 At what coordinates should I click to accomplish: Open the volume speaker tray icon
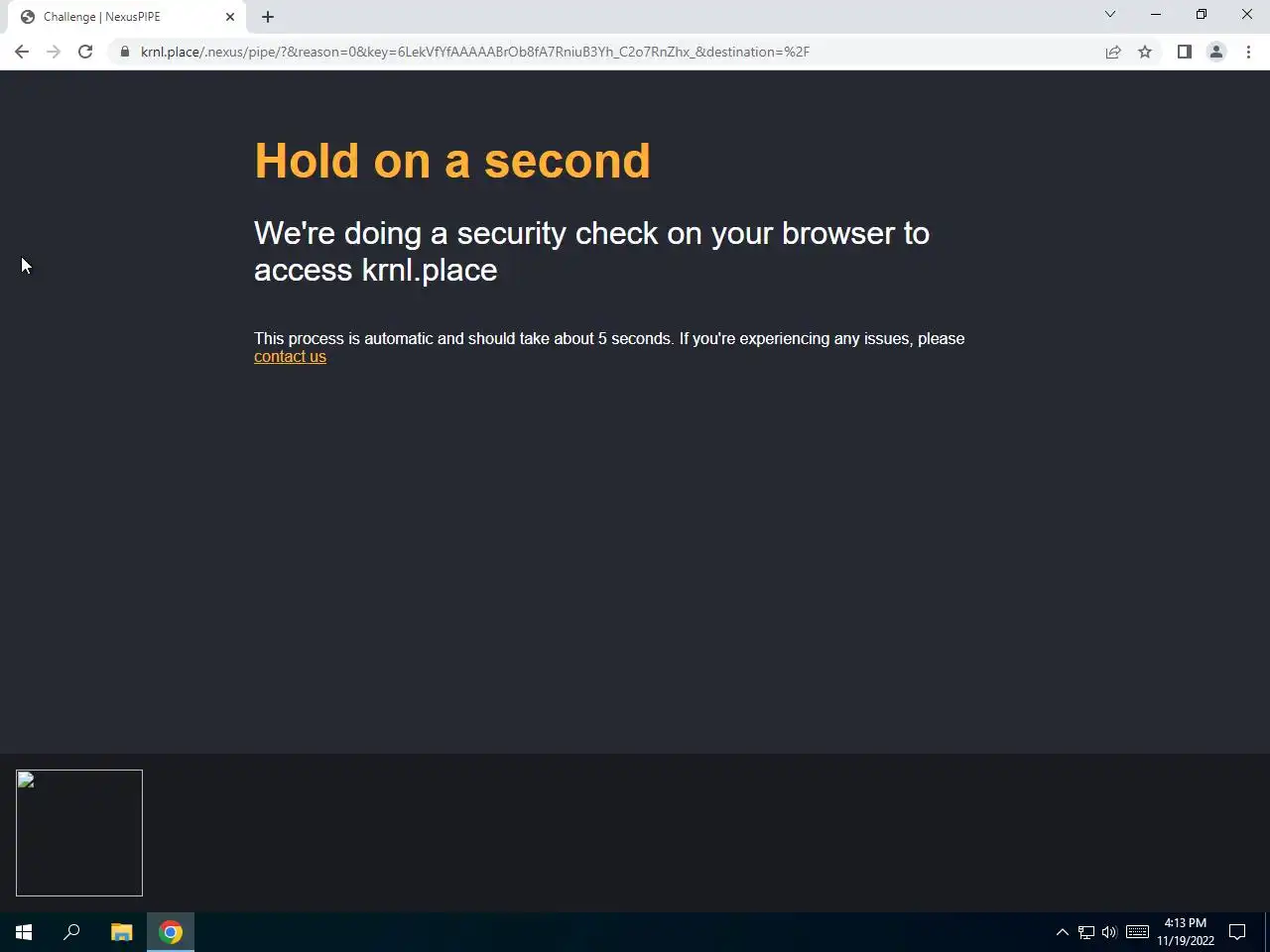(1109, 932)
